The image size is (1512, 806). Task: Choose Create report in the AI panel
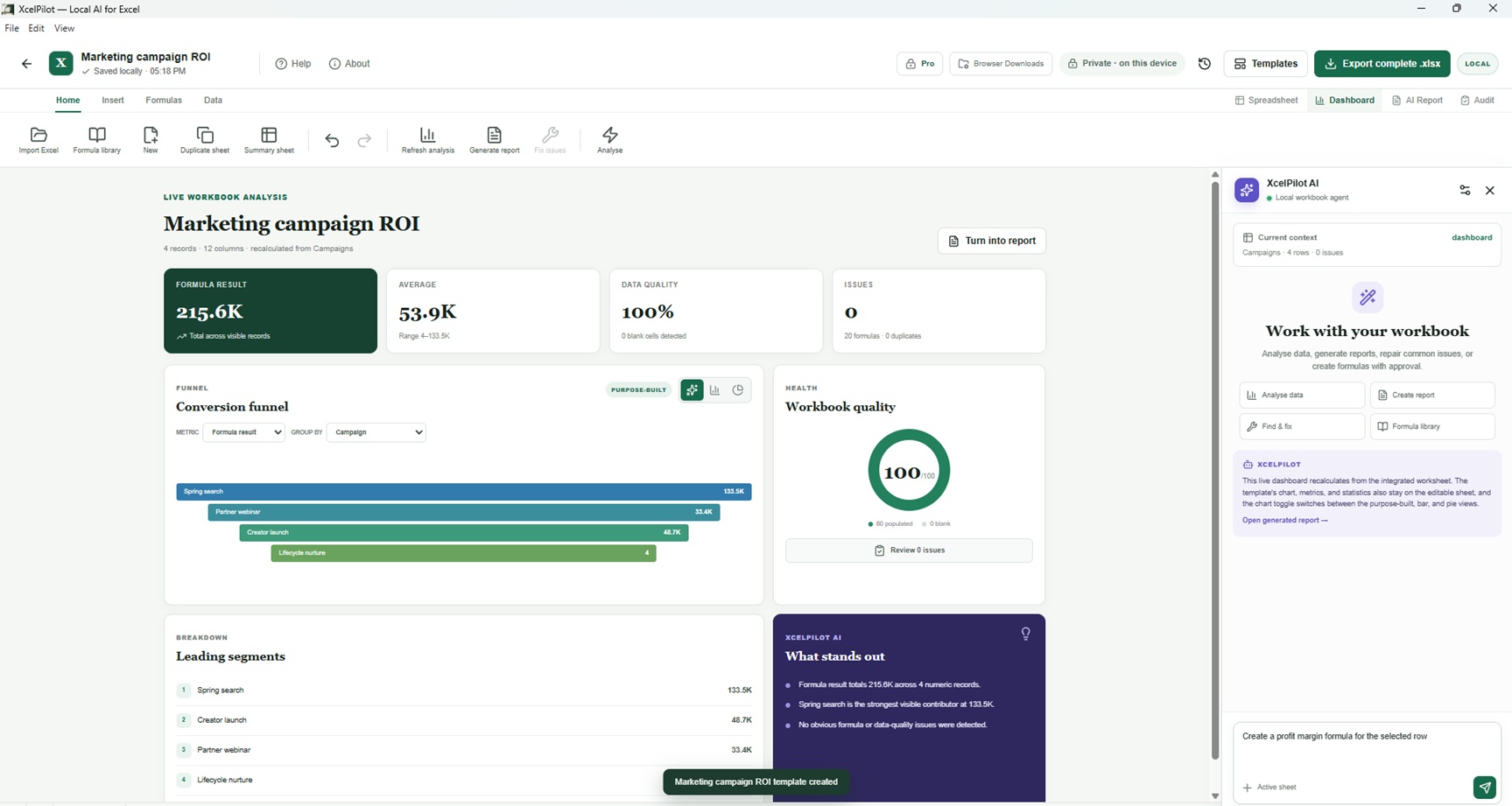[1432, 396]
